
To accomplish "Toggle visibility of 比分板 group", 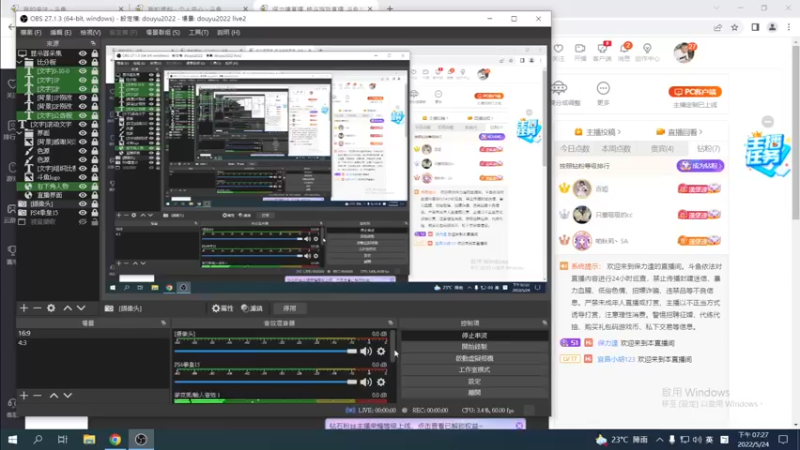I will 83,62.
